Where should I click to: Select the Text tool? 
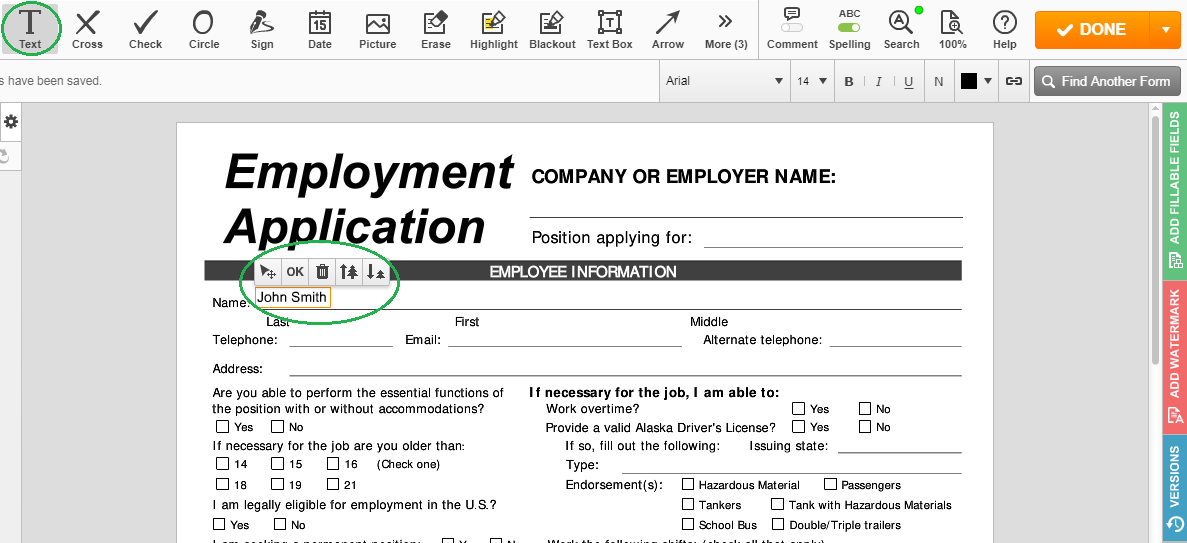coord(30,30)
